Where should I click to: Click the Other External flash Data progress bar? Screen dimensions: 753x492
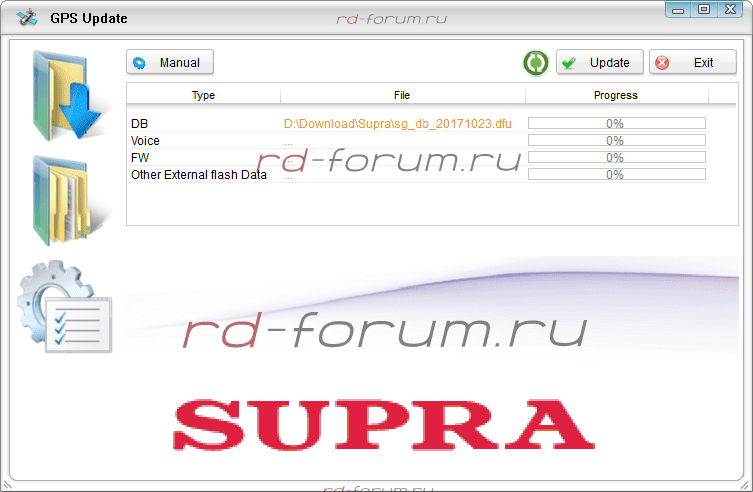(617, 174)
